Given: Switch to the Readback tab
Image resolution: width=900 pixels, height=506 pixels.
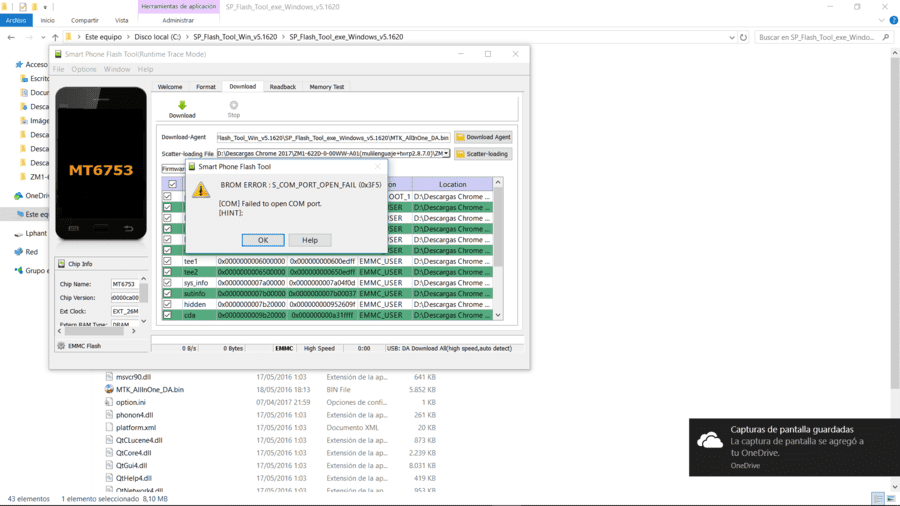Looking at the screenshot, I should 283,87.
